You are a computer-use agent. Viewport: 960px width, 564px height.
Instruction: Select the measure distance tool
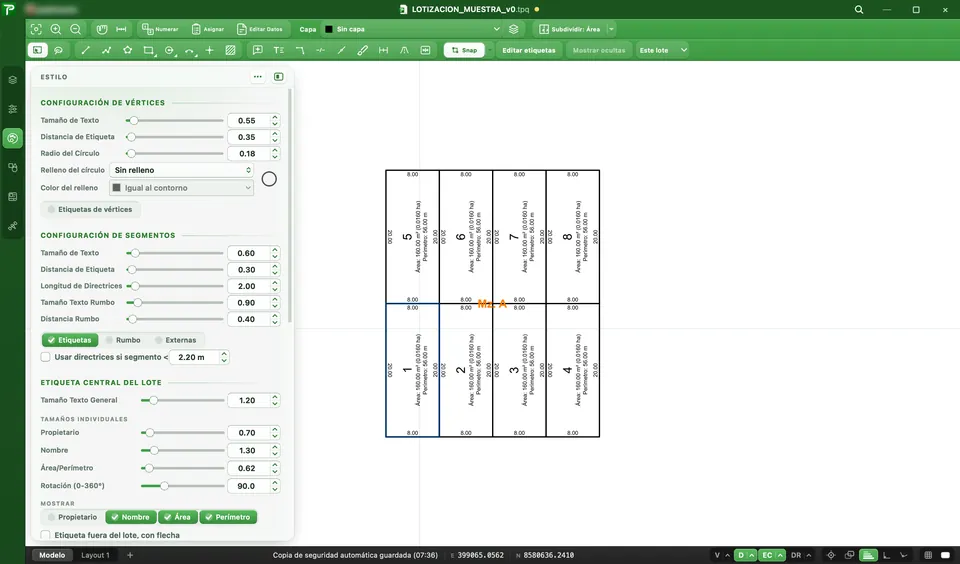[x=121, y=29]
